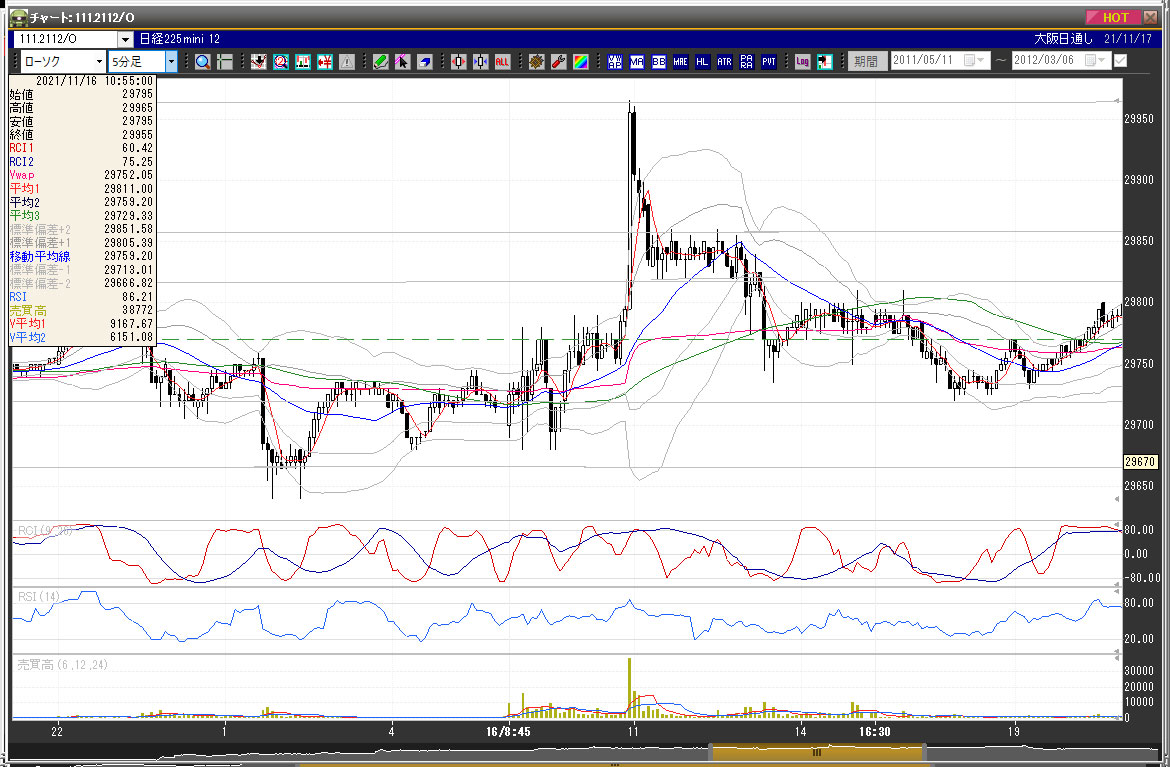Click the 期間 period button
Image resolution: width=1170 pixels, height=767 pixels.
(x=867, y=61)
